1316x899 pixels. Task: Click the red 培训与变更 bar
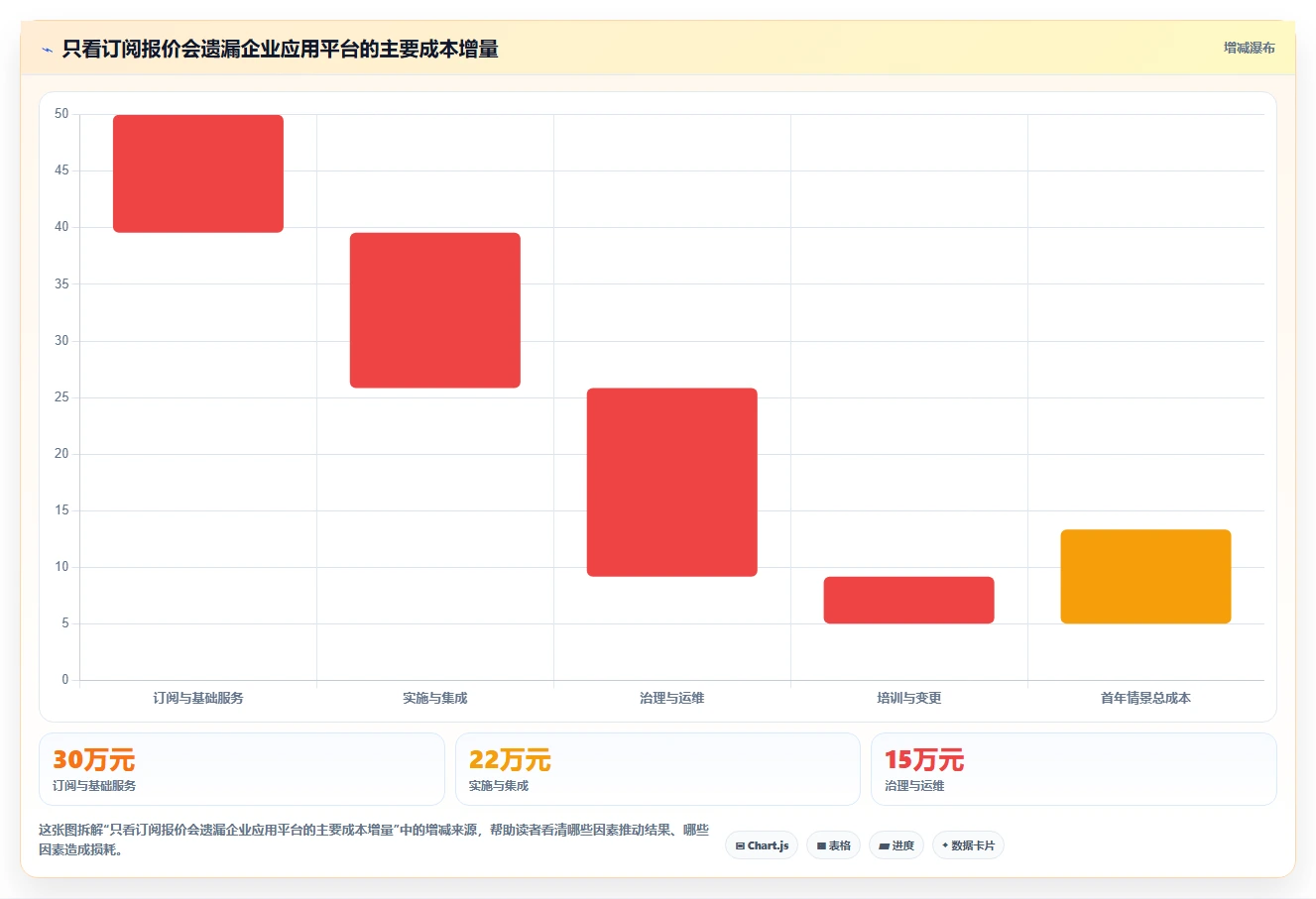909,600
